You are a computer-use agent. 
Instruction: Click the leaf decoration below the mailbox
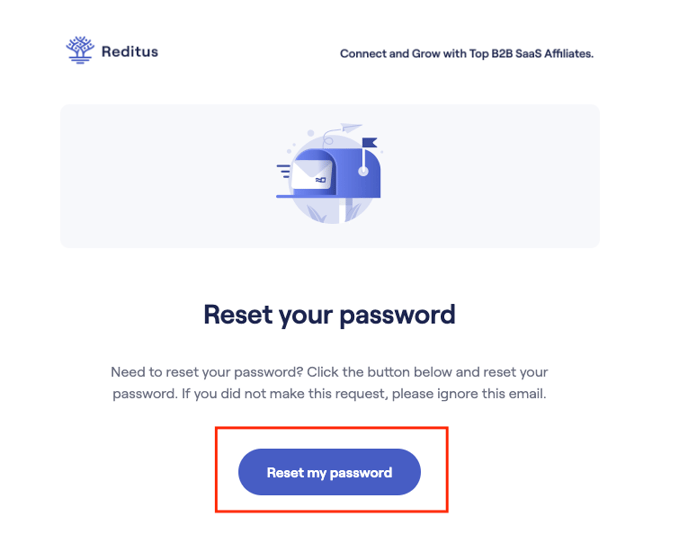coord(316,213)
